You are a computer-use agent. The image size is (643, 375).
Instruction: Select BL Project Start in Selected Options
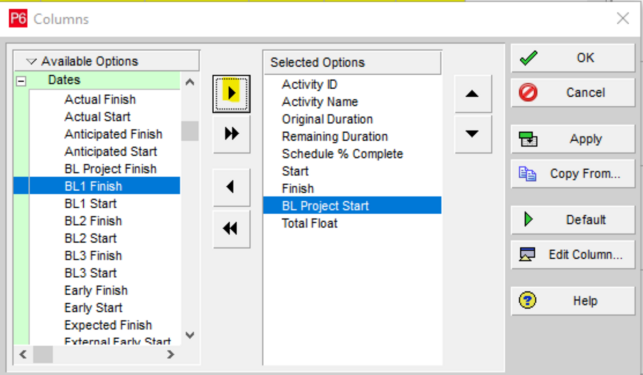coord(352,206)
